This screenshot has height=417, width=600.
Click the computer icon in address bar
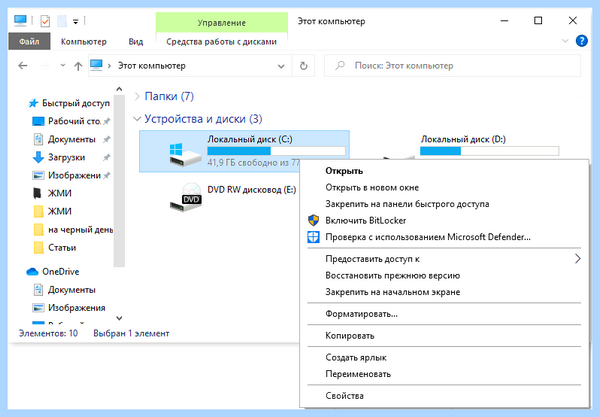[96, 65]
